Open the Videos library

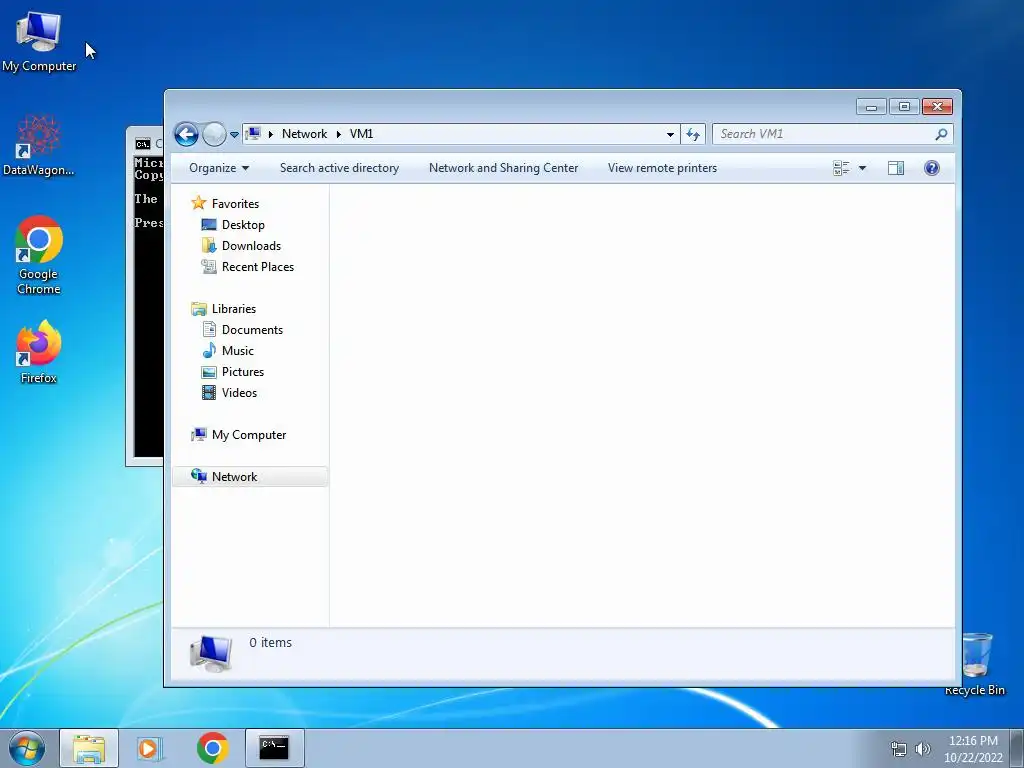(239, 392)
